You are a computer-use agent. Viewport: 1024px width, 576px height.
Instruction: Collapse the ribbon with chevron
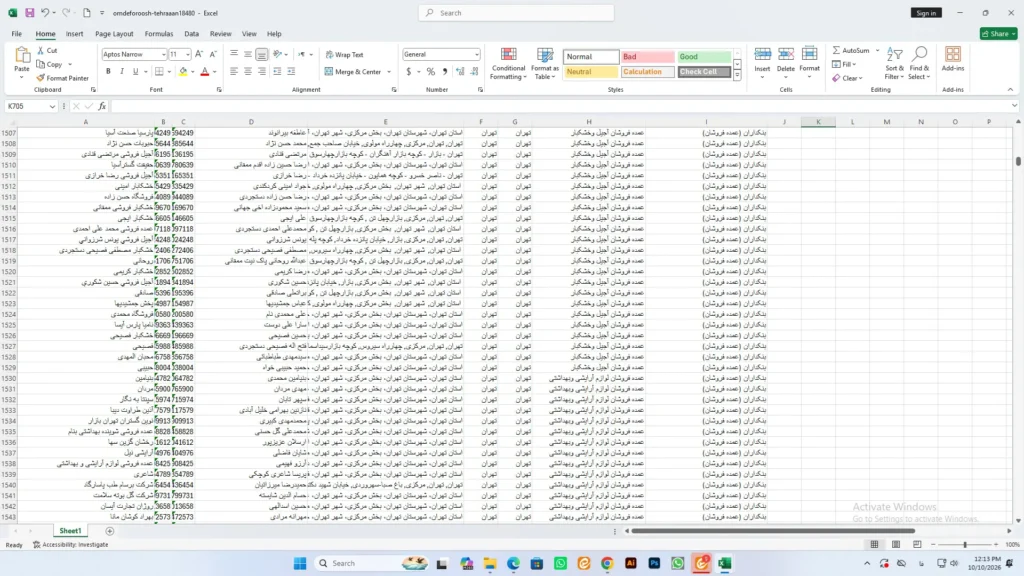click(1010, 89)
